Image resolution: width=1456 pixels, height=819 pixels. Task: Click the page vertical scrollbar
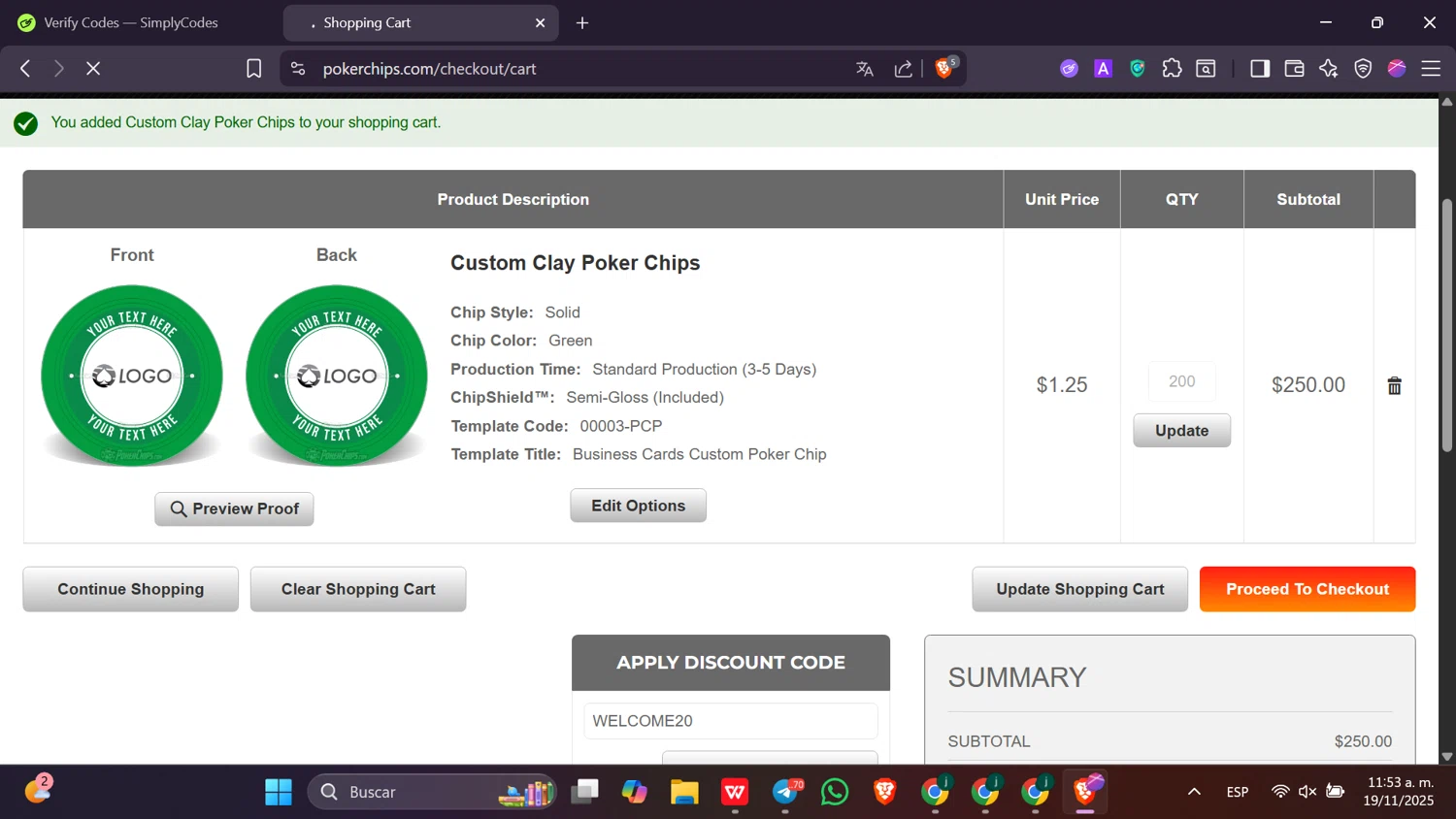(1447, 325)
